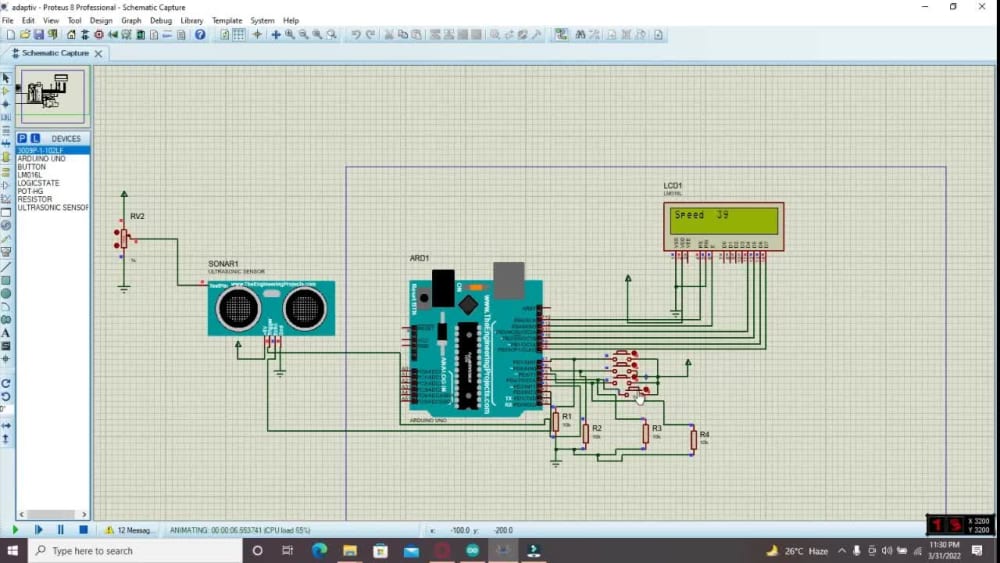Select the 2D Graphics Box tool
Viewport: 1000px width, 563px height.
click(6, 281)
